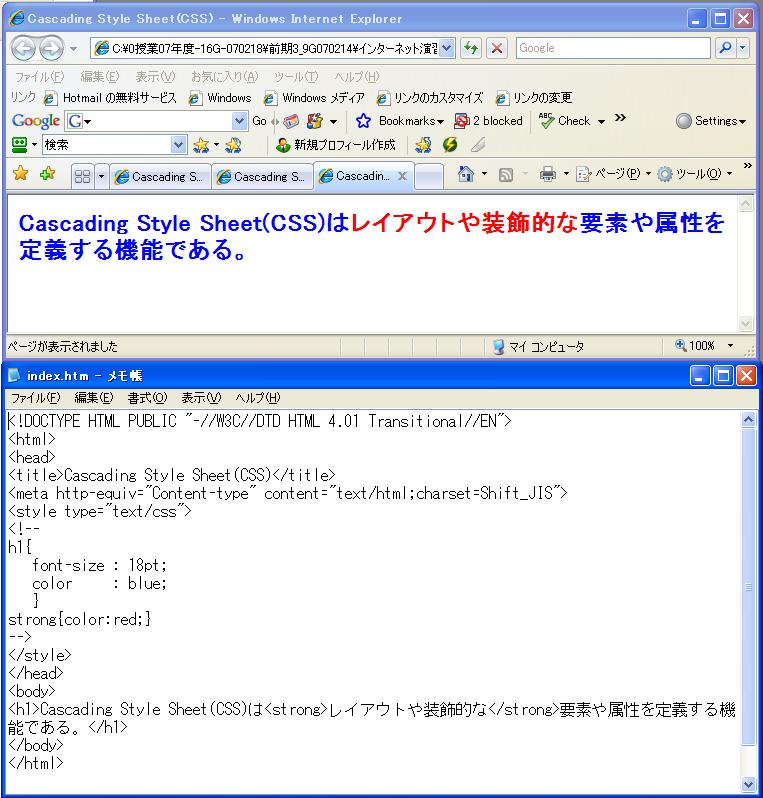The image size is (763, 798).
Task: Expand the Google Toolbar search box dropdown
Action: point(239,121)
